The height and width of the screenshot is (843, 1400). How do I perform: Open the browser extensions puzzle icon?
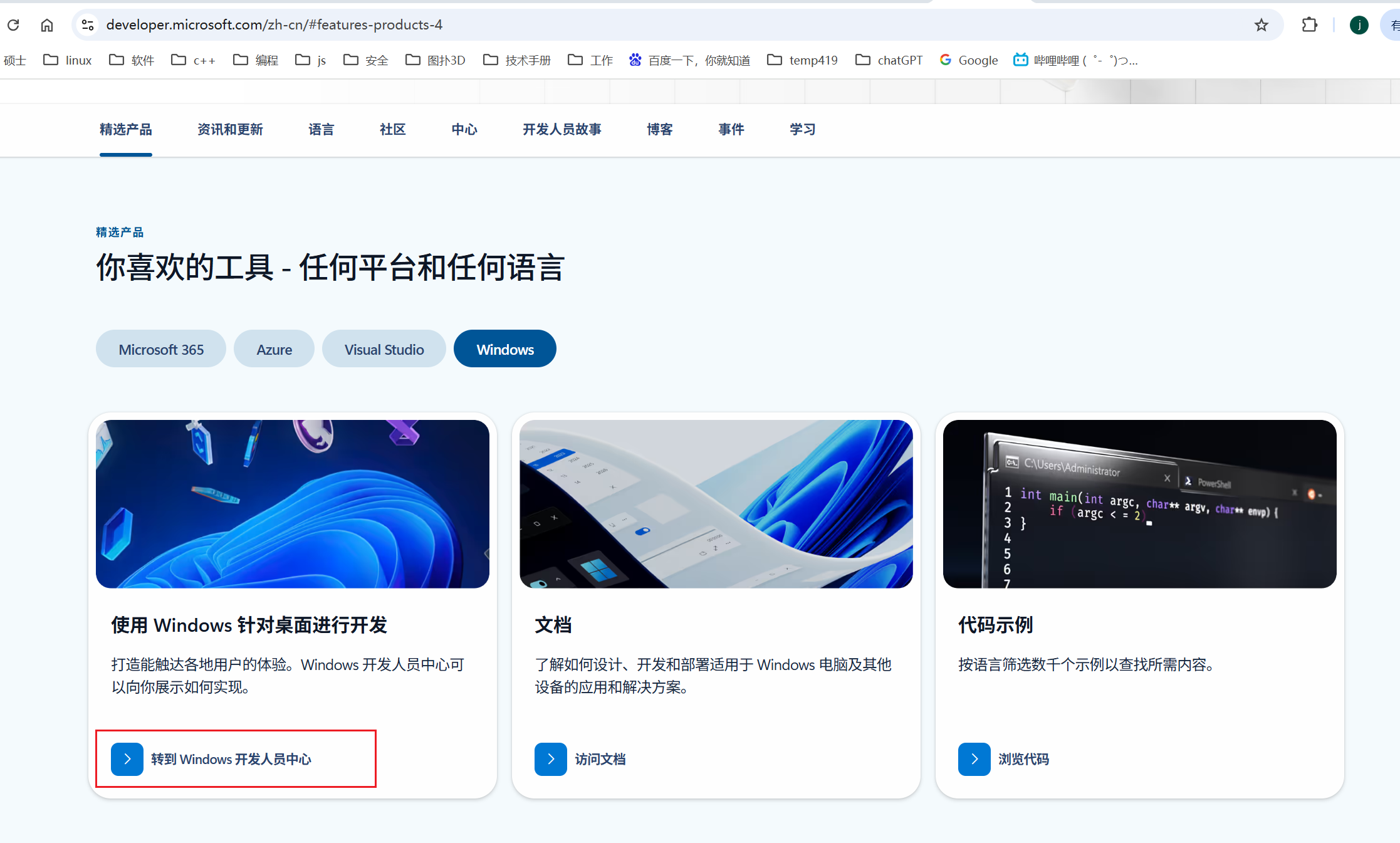click(x=1309, y=25)
